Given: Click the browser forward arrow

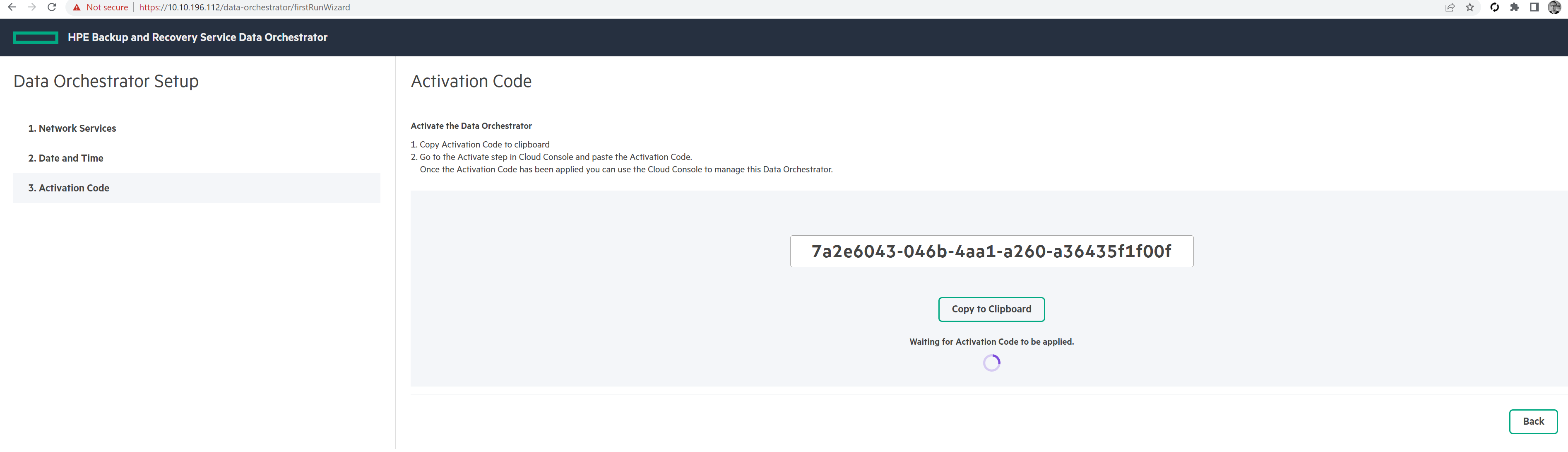Looking at the screenshot, I should click(x=32, y=7).
